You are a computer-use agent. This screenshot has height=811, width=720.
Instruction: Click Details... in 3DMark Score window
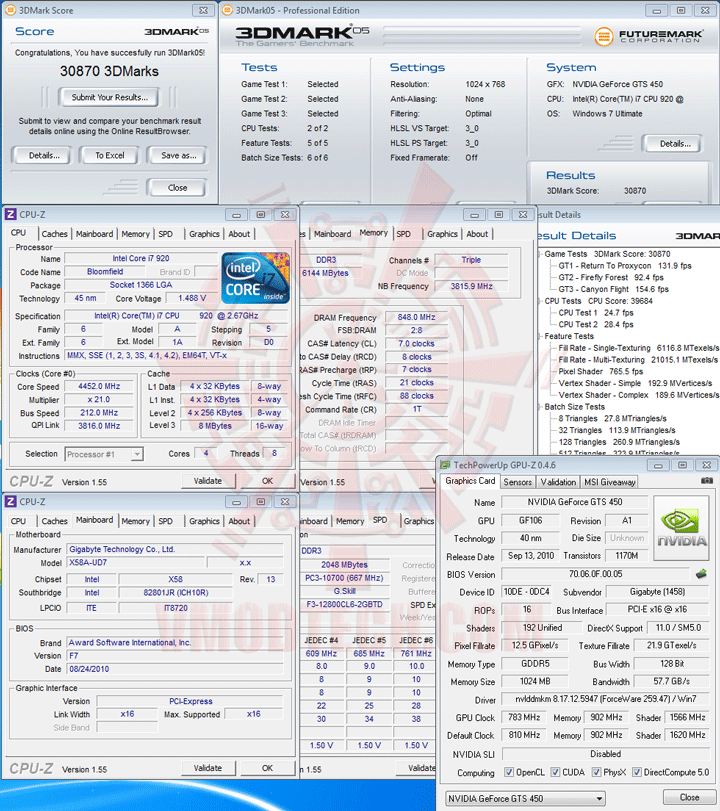(x=43, y=156)
